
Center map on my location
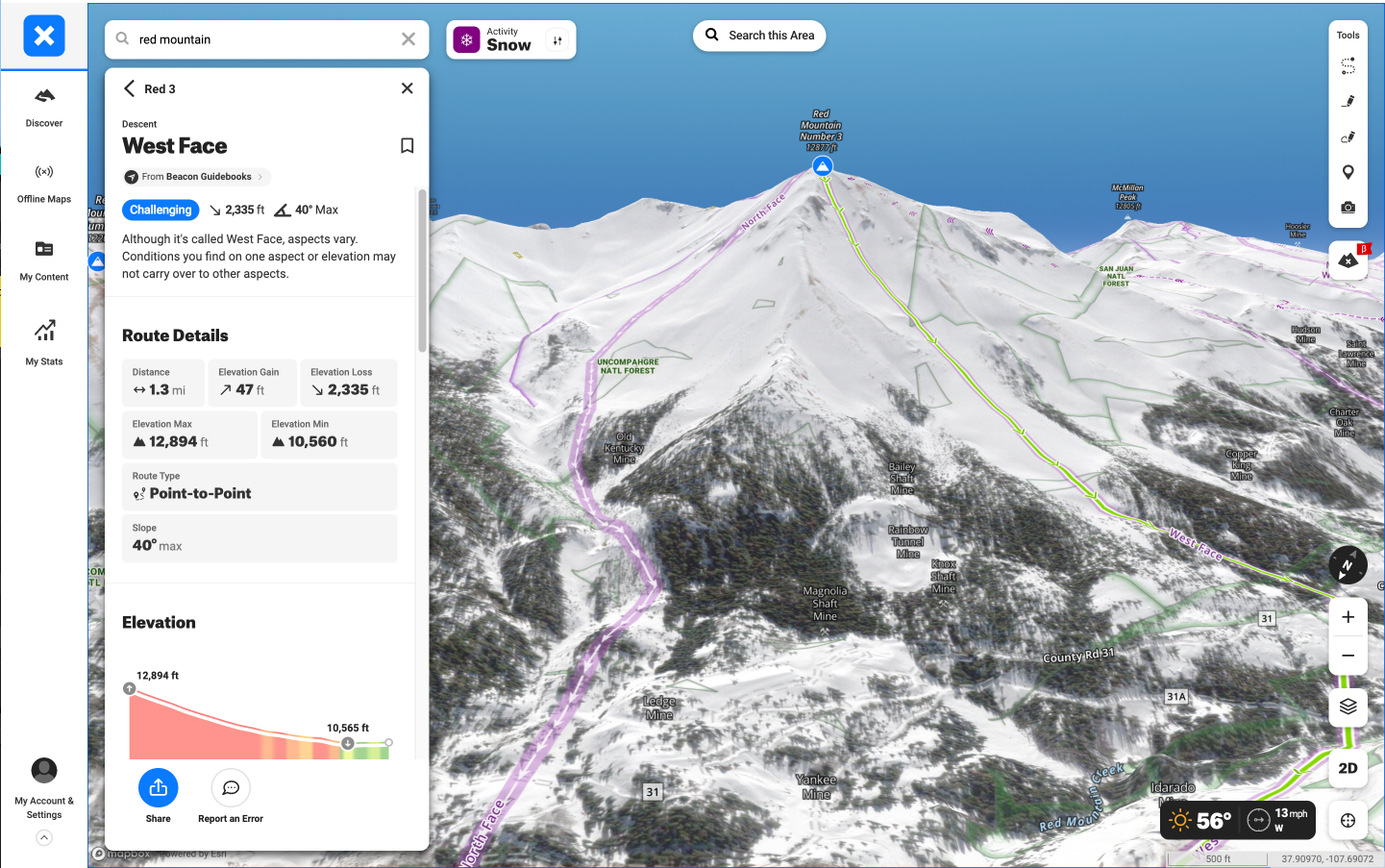tap(1348, 820)
